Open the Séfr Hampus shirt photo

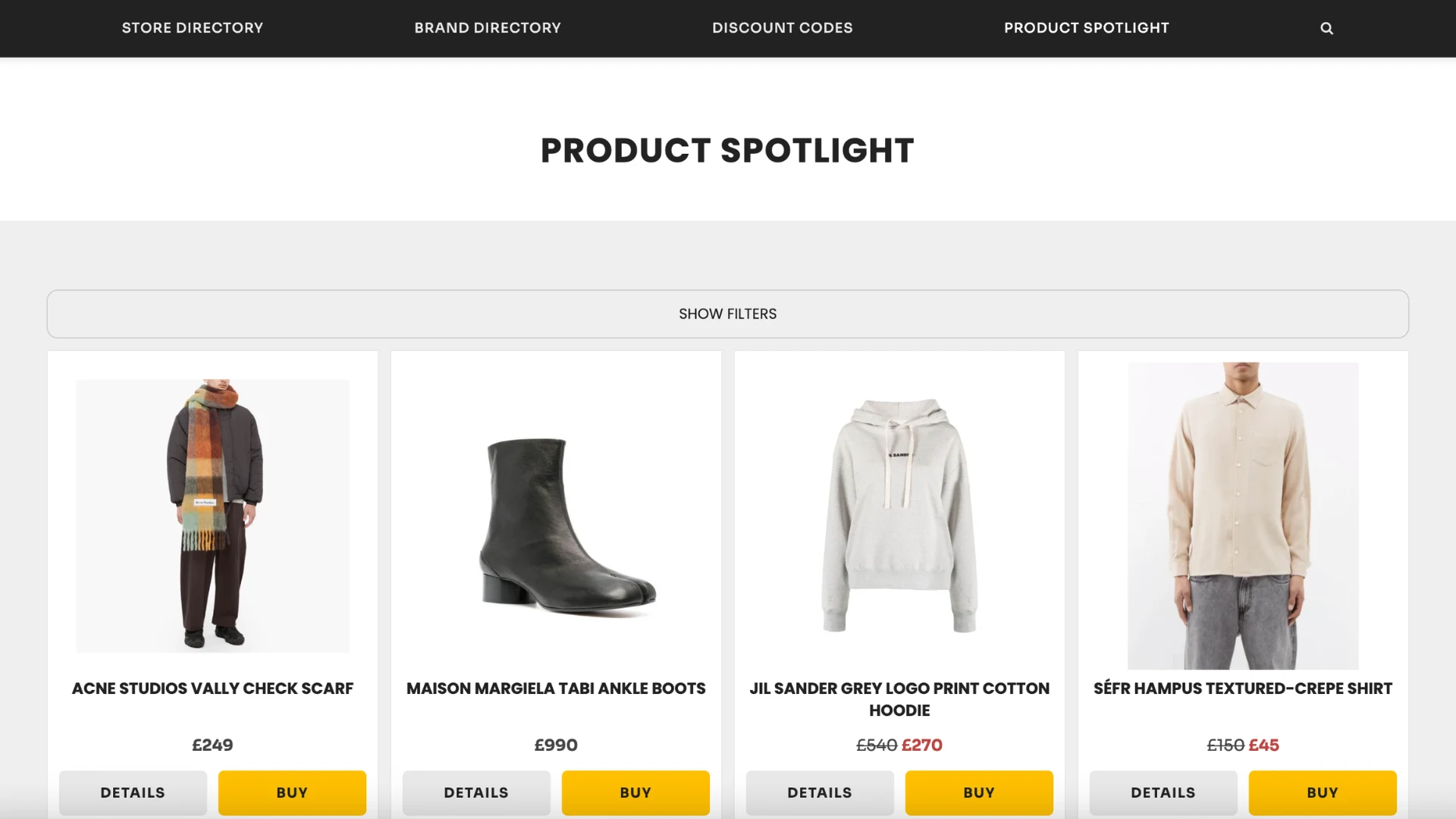[x=1243, y=516]
